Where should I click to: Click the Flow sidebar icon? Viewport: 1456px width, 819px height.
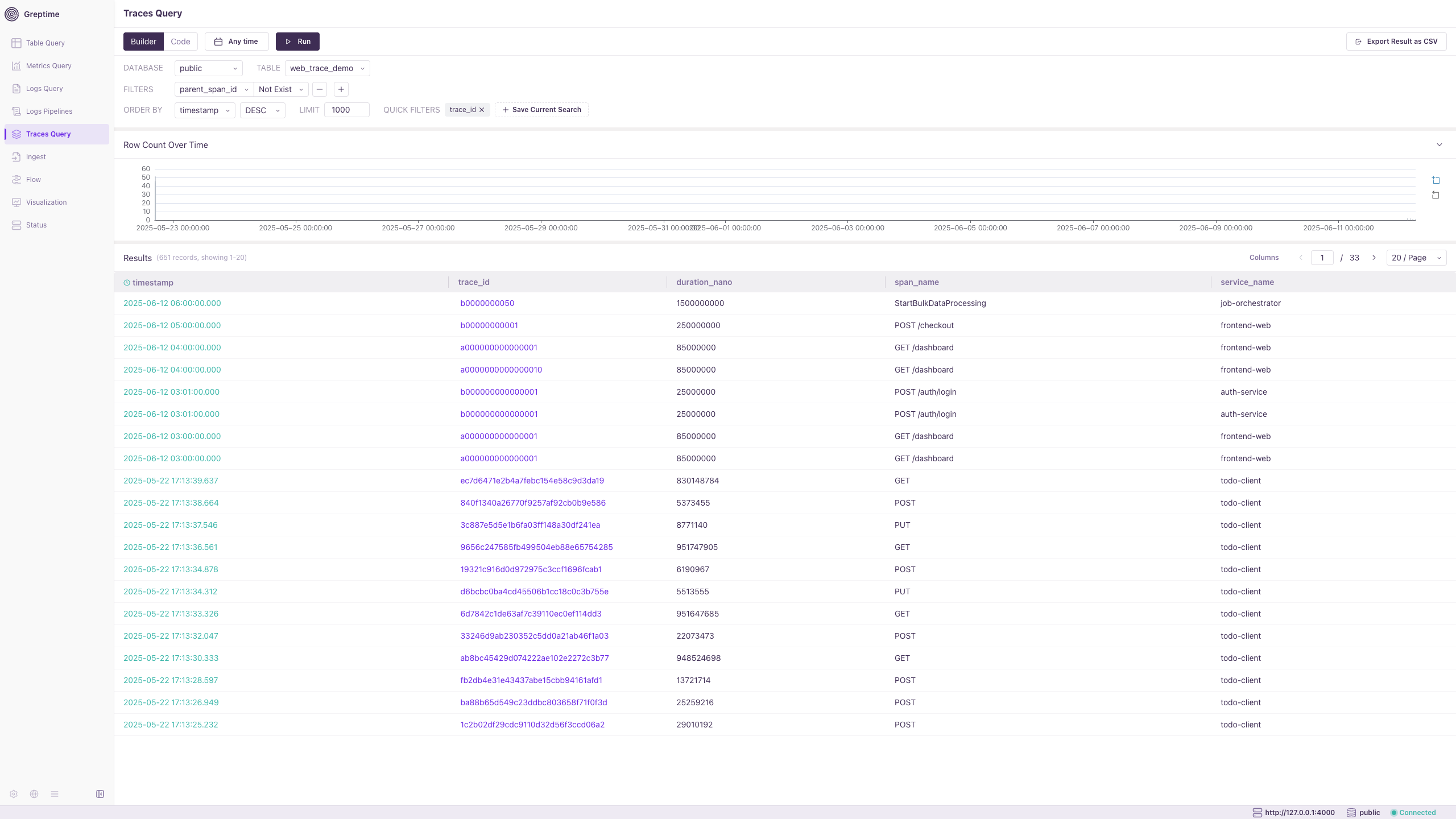pos(16,180)
